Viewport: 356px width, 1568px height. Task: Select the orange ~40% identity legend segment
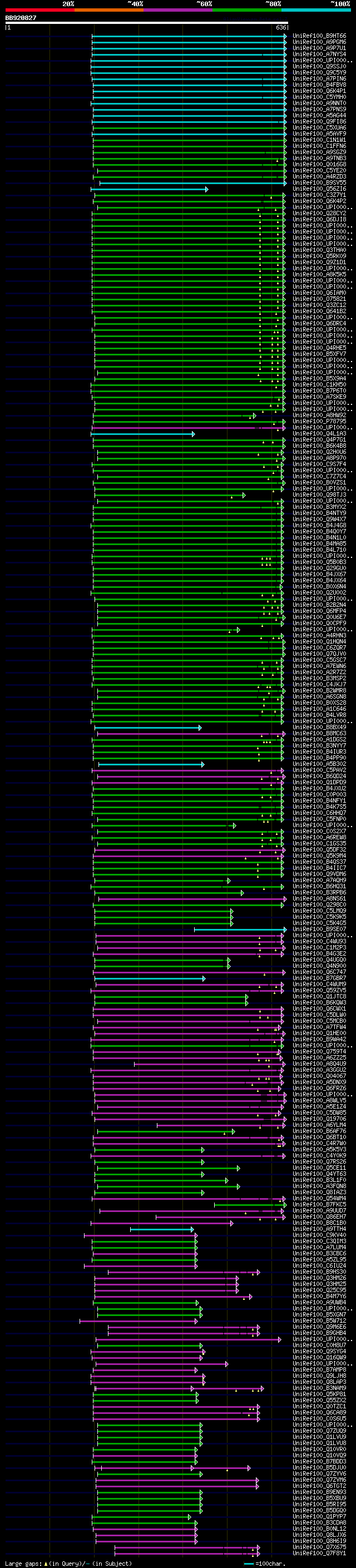pos(109,10)
